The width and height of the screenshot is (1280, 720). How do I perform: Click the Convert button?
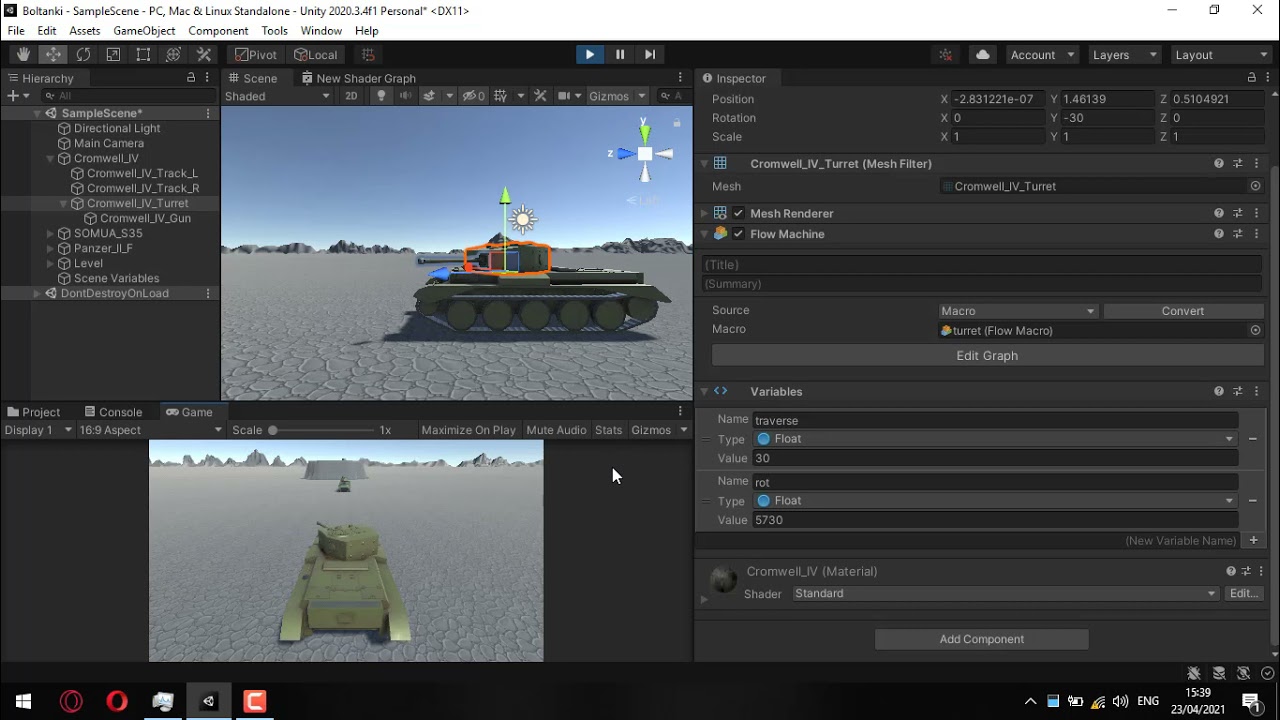[1183, 311]
